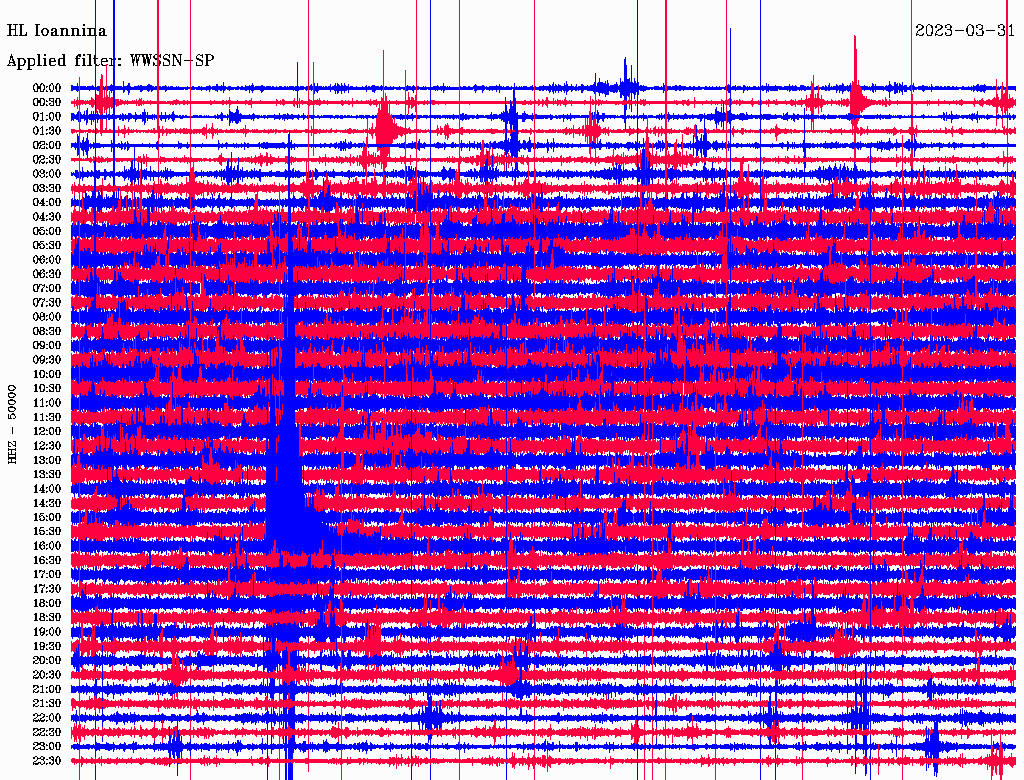Select the 13:00 time label

(47, 460)
